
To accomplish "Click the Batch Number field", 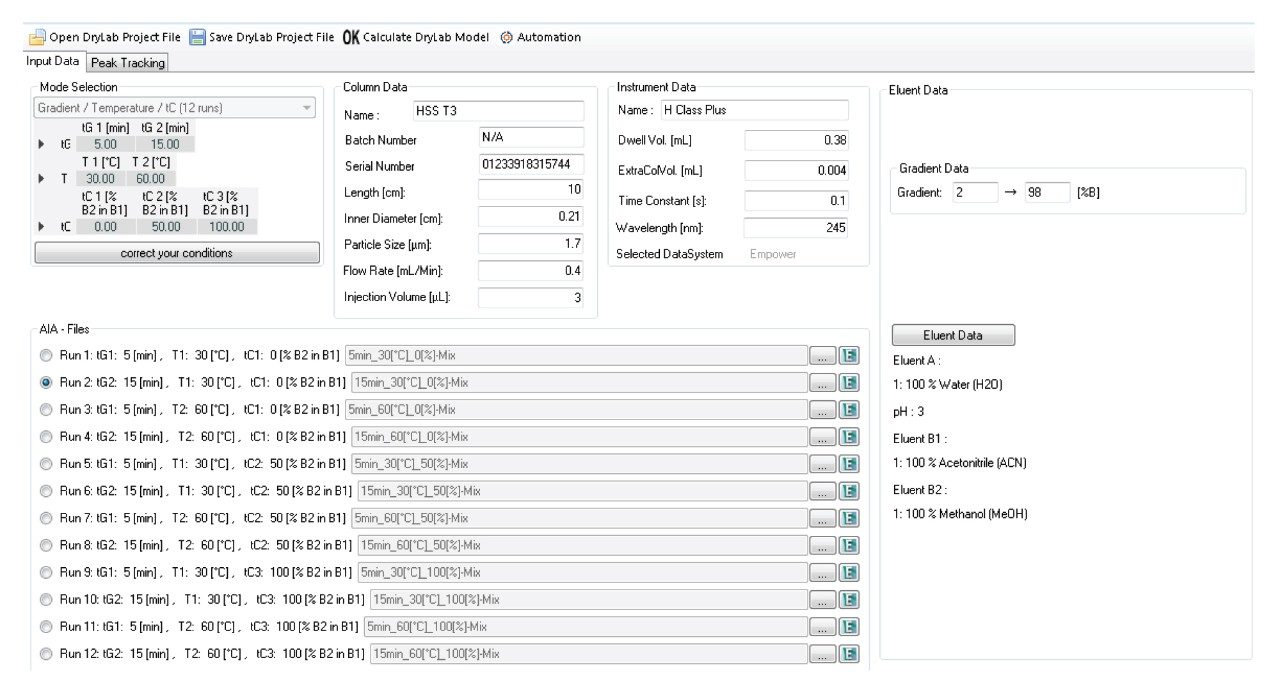I will (531, 137).
